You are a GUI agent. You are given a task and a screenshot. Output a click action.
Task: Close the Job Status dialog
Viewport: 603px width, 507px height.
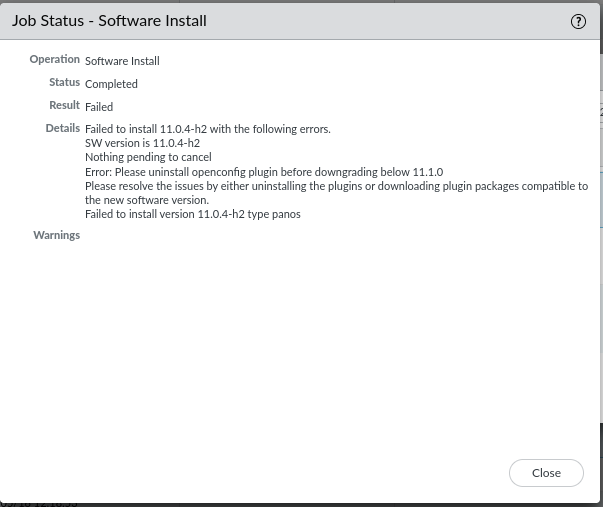pyautogui.click(x=546, y=473)
